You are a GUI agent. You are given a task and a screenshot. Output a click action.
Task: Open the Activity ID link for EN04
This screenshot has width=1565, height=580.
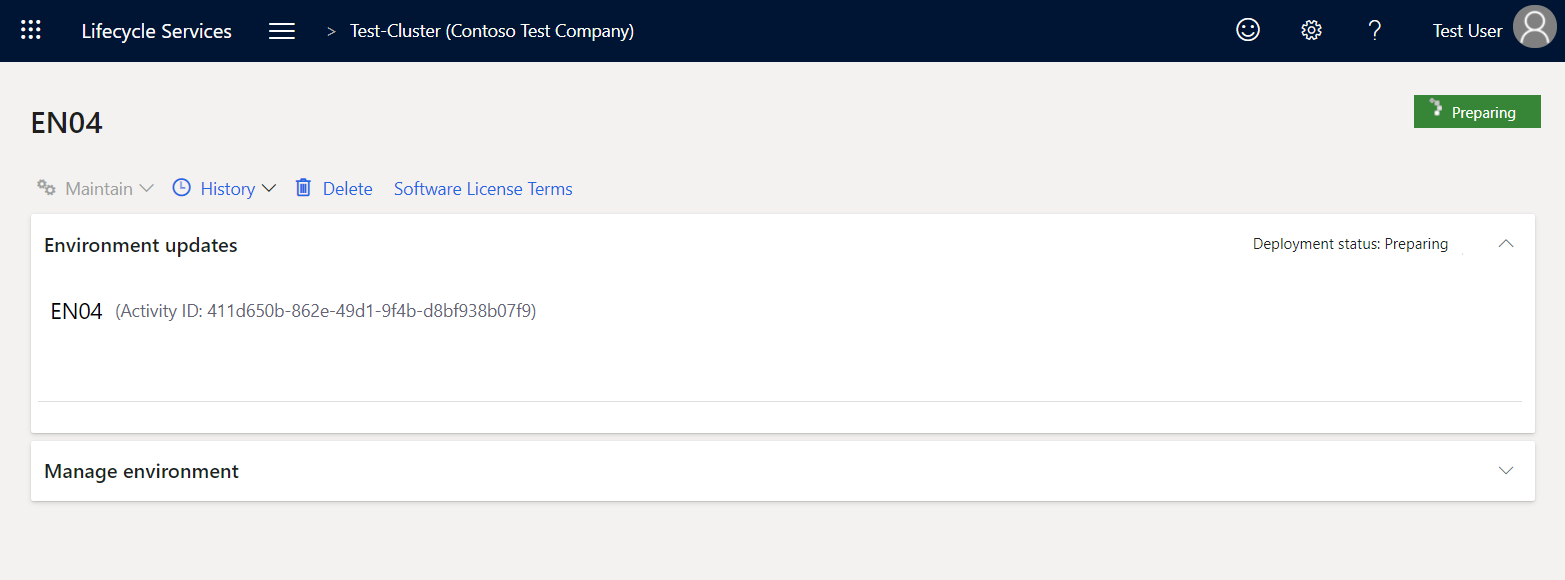point(325,311)
